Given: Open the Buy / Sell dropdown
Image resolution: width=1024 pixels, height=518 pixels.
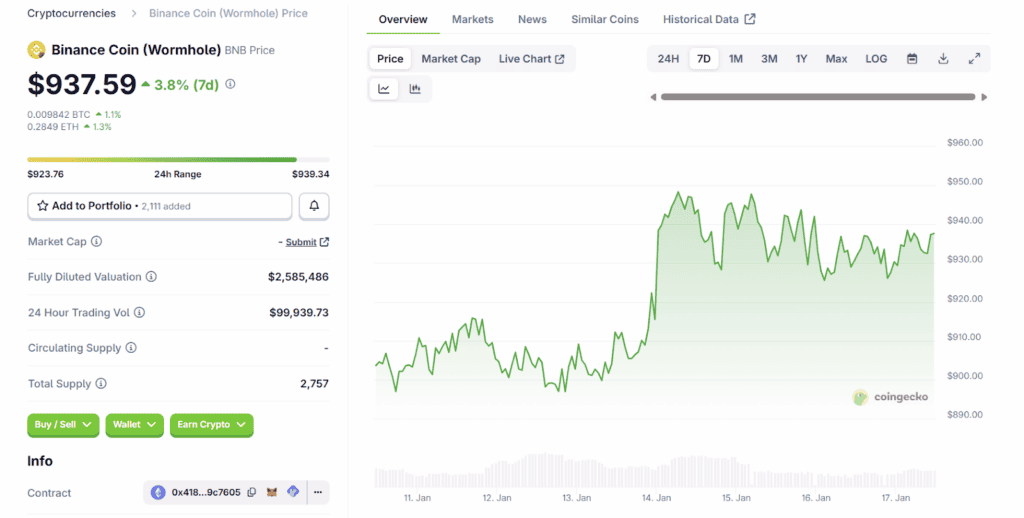Looking at the screenshot, I should 63,425.
